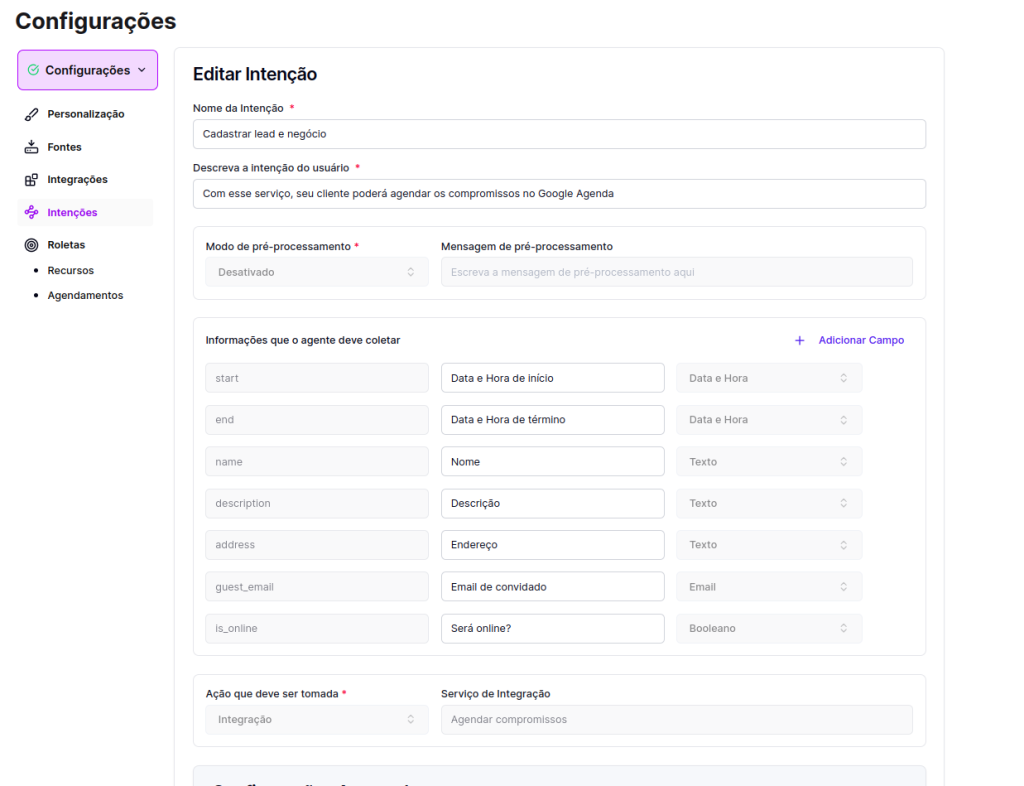Viewport: 1024px width, 786px height.
Task: Open the Modo de pré-processamento dropdown
Action: (x=316, y=272)
